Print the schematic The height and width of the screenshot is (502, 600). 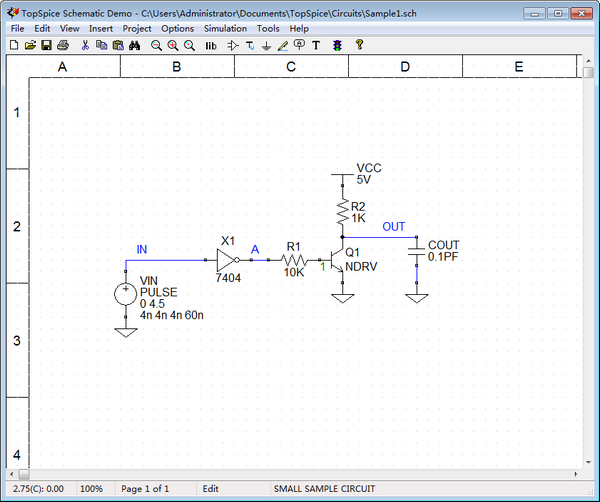pyautogui.click(x=63, y=46)
